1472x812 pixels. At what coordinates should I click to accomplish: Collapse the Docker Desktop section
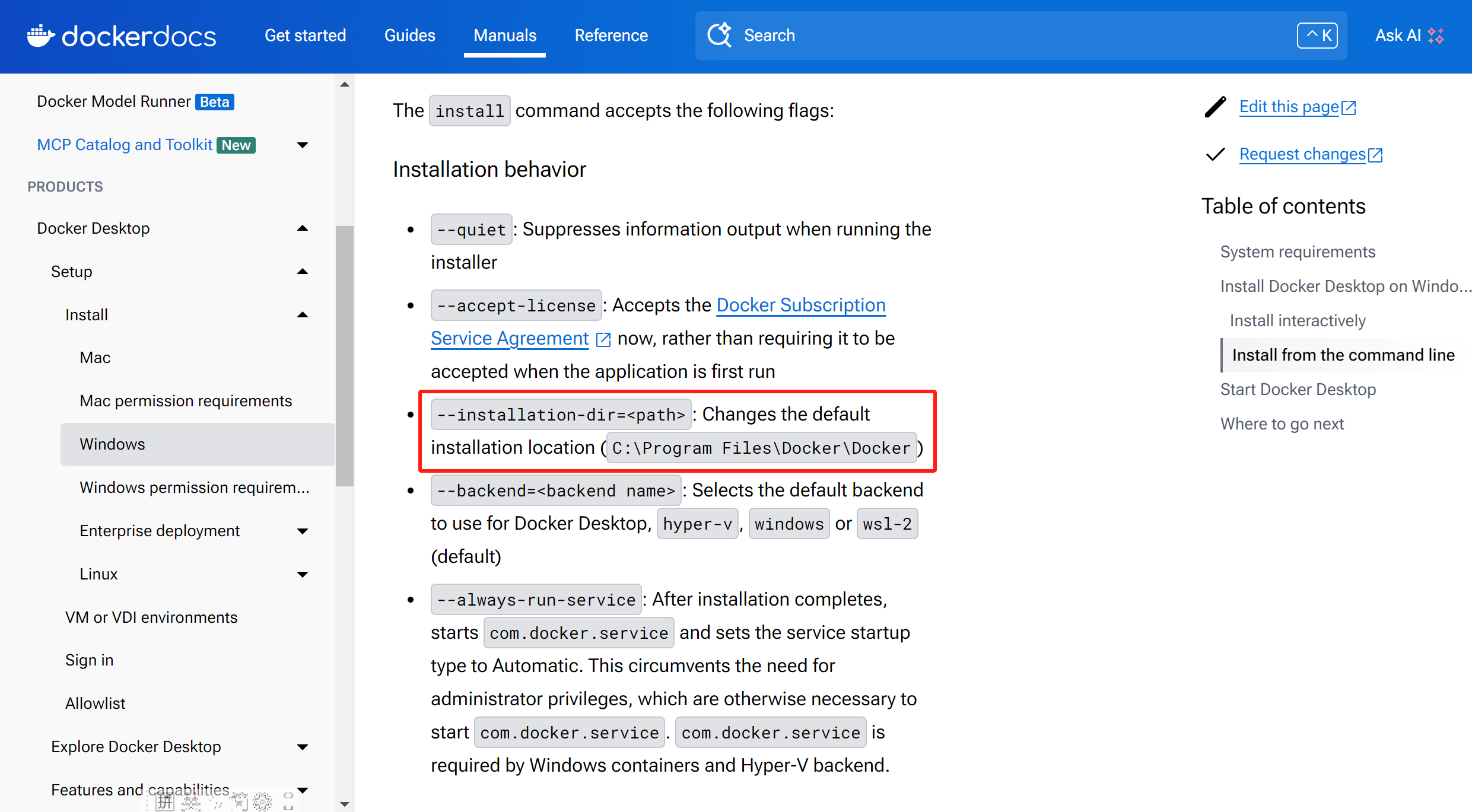click(x=303, y=228)
